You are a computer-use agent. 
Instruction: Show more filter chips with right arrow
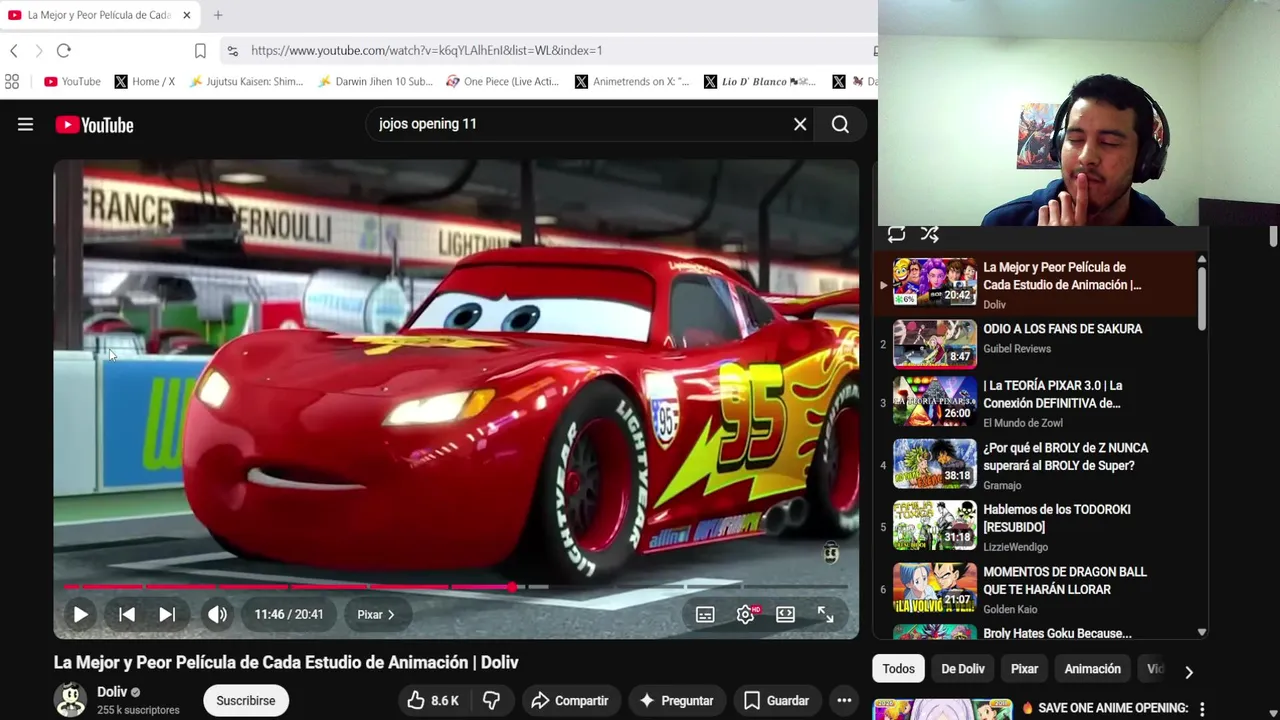1188,671
